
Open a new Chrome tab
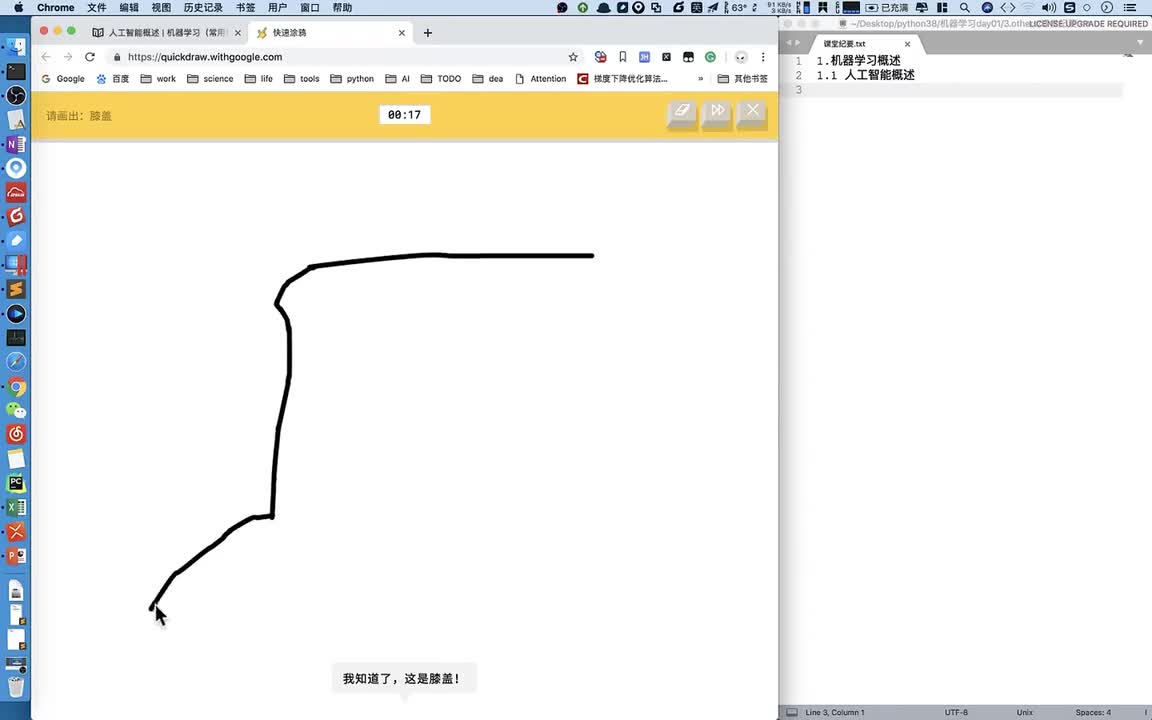click(x=428, y=33)
